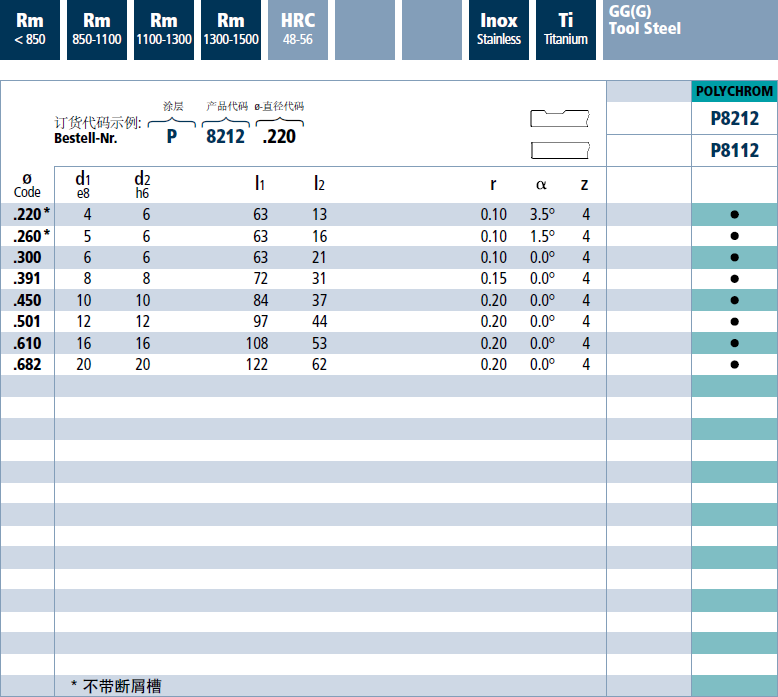Click the ø Code column header

coord(27,186)
